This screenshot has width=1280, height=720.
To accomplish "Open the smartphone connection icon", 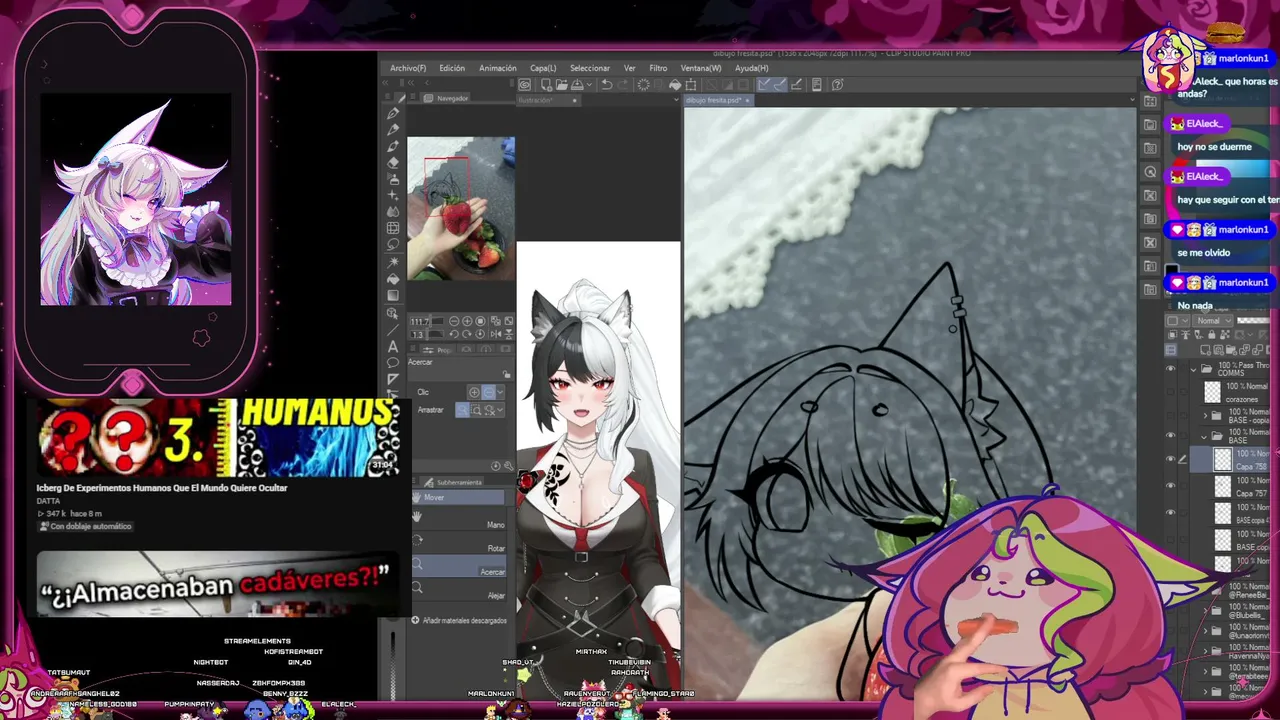I will (817, 85).
